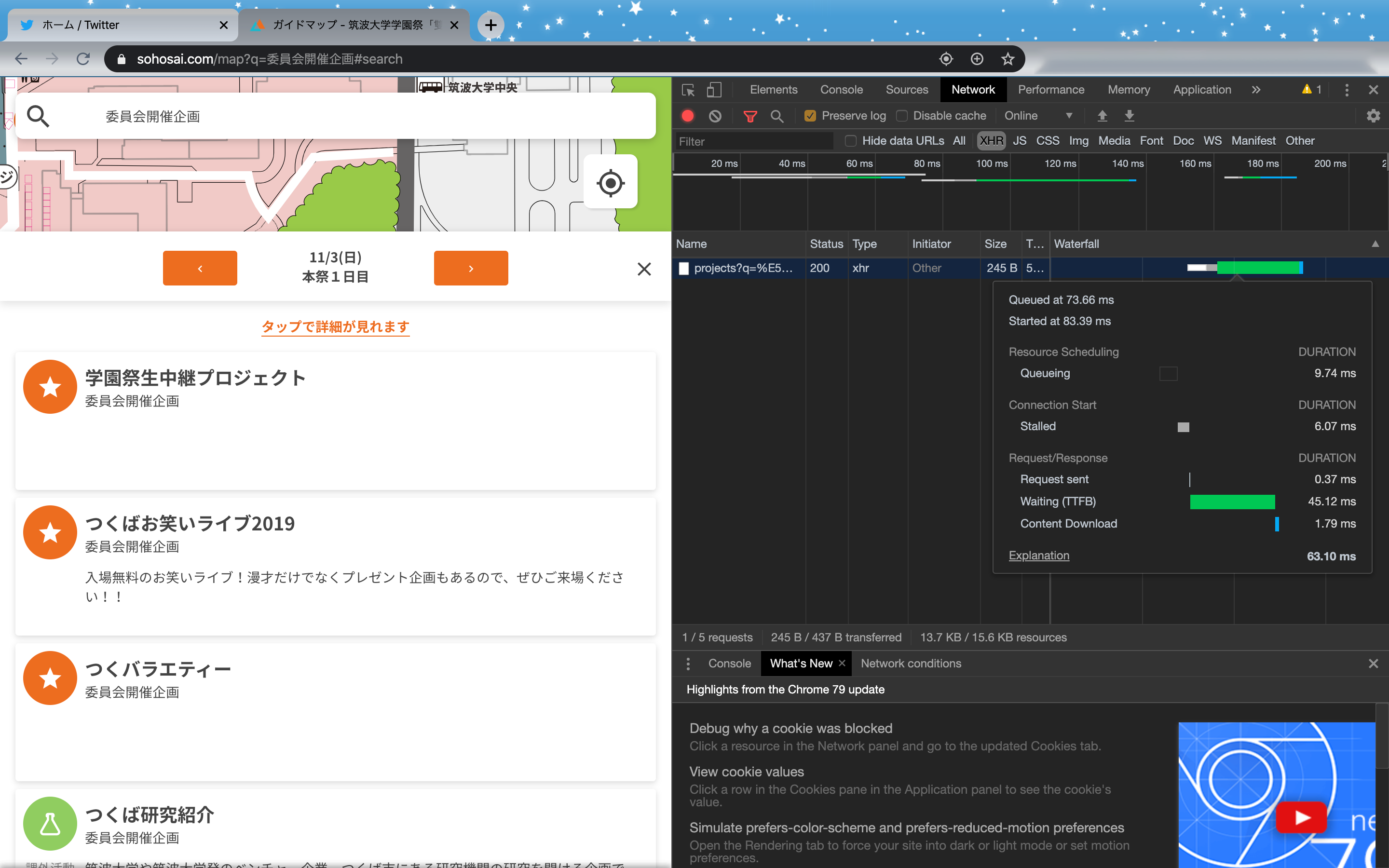Open the Online throttling dropdown
This screenshot has height=868, width=1389.
pos(1038,116)
